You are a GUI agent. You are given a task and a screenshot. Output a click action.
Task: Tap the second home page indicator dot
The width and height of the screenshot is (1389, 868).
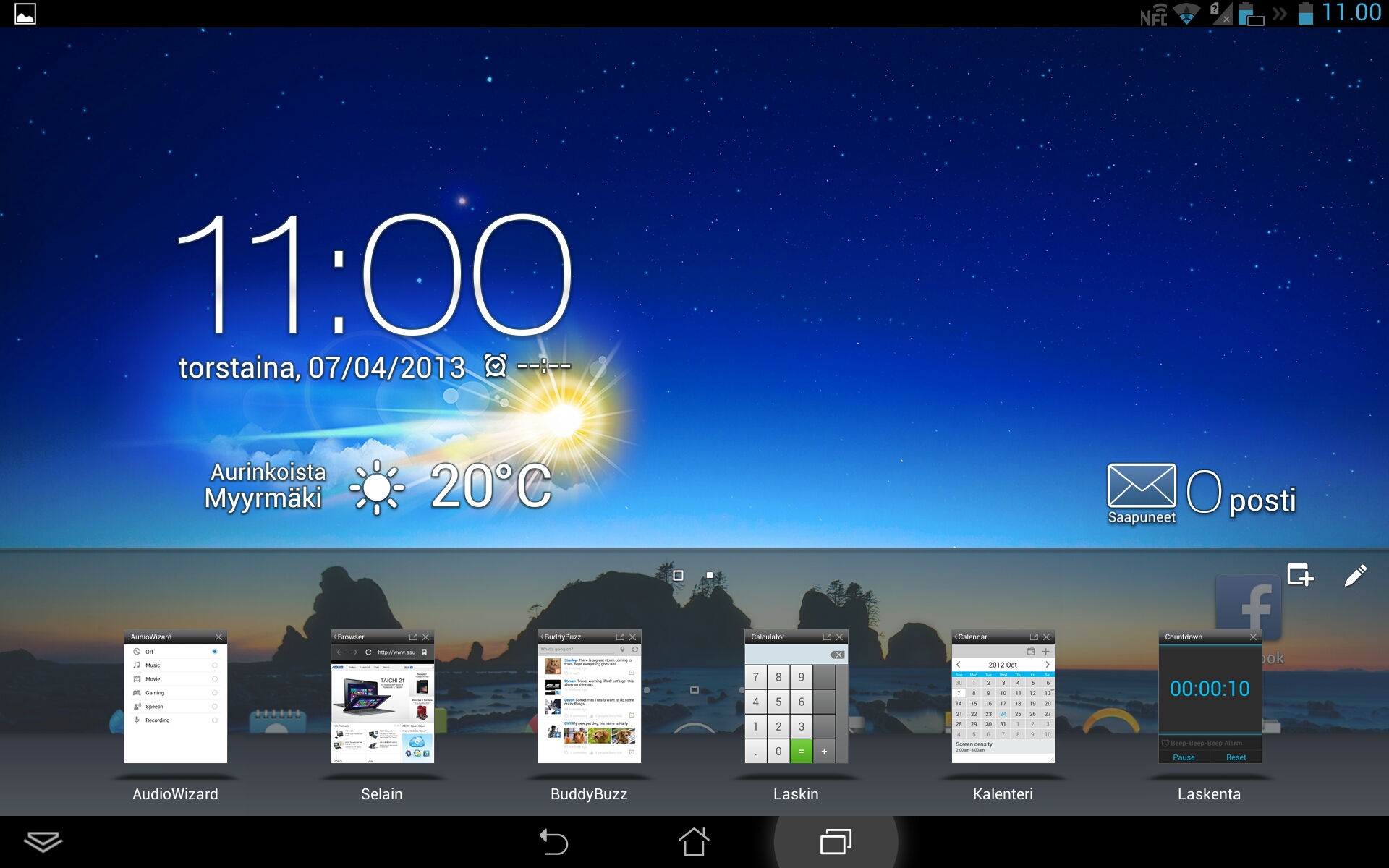(710, 575)
